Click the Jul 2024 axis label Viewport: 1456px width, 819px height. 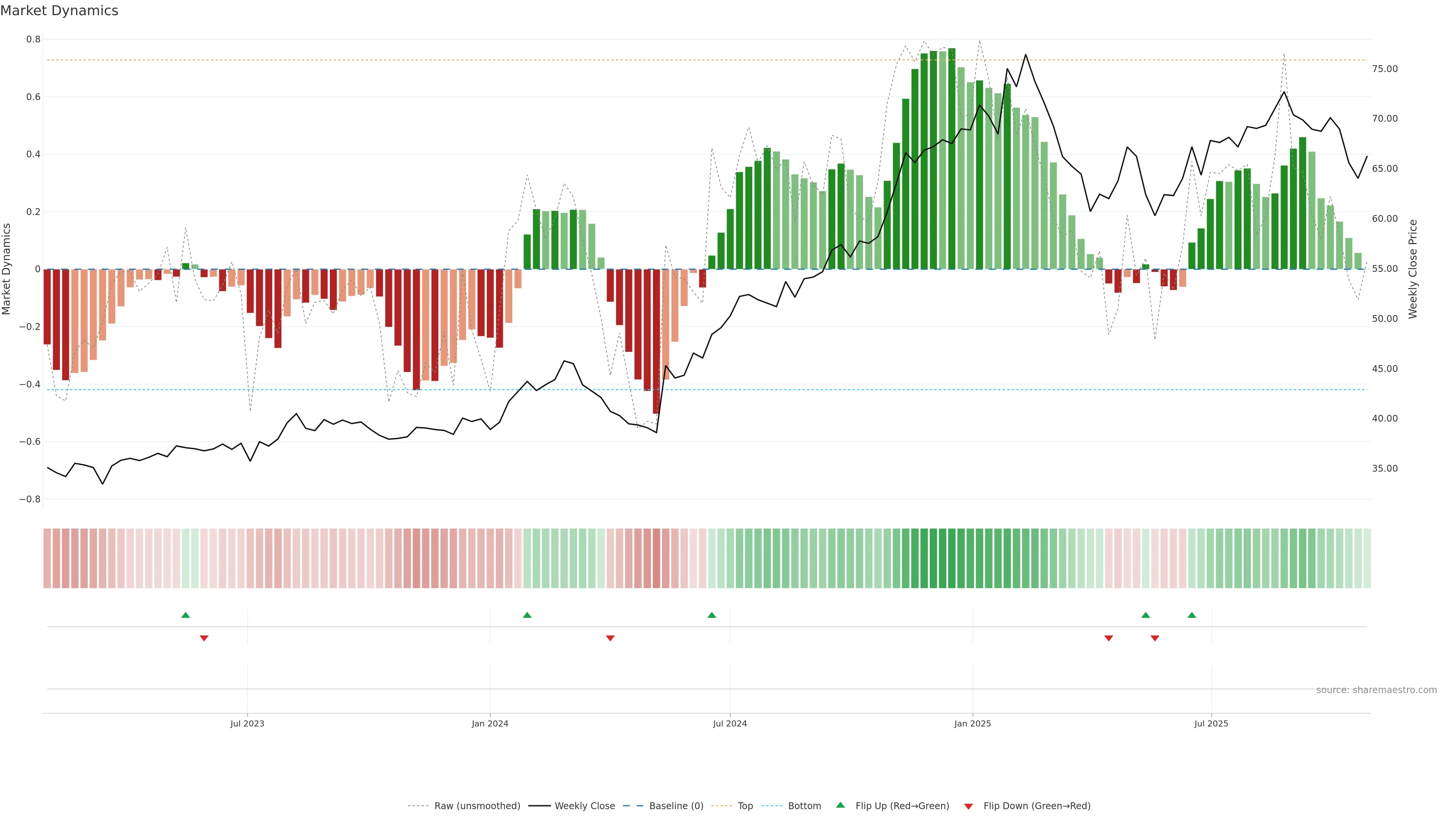(x=730, y=723)
